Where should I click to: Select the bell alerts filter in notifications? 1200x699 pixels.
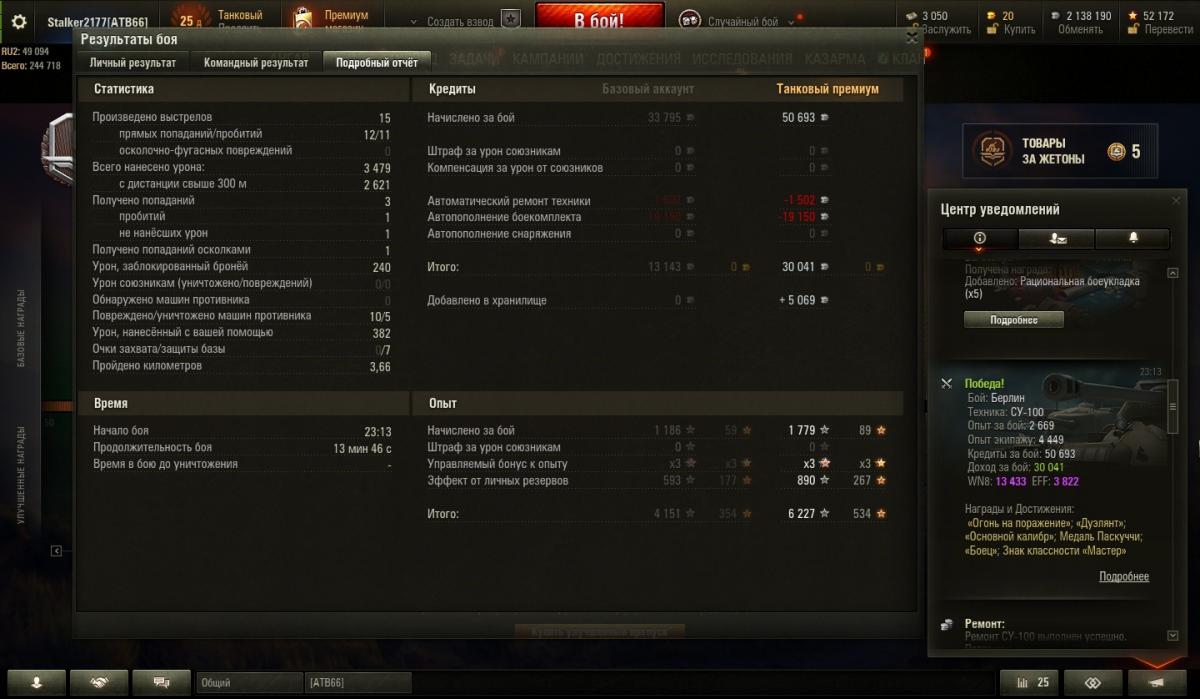click(x=1133, y=238)
